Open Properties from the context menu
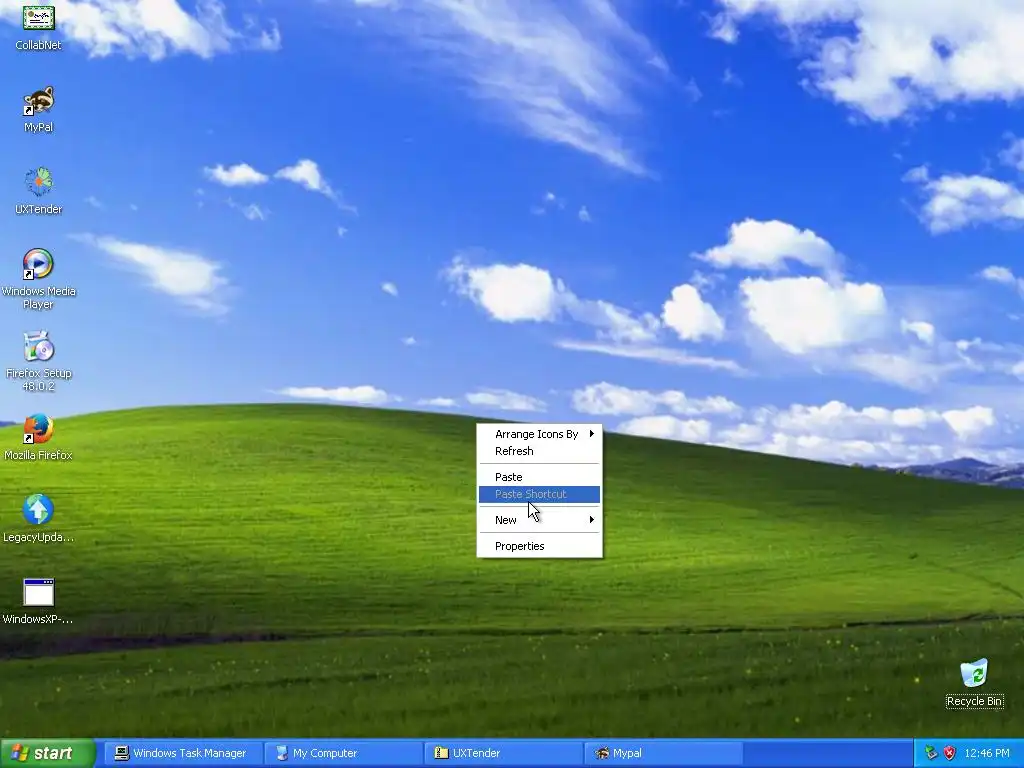The height and width of the screenshot is (768, 1024). pos(539,546)
